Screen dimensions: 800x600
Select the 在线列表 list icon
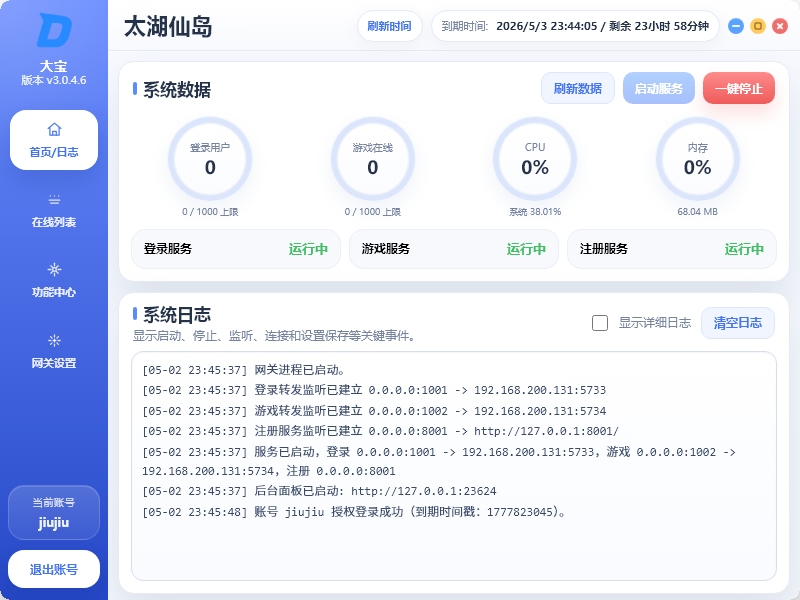pyautogui.click(x=54, y=199)
